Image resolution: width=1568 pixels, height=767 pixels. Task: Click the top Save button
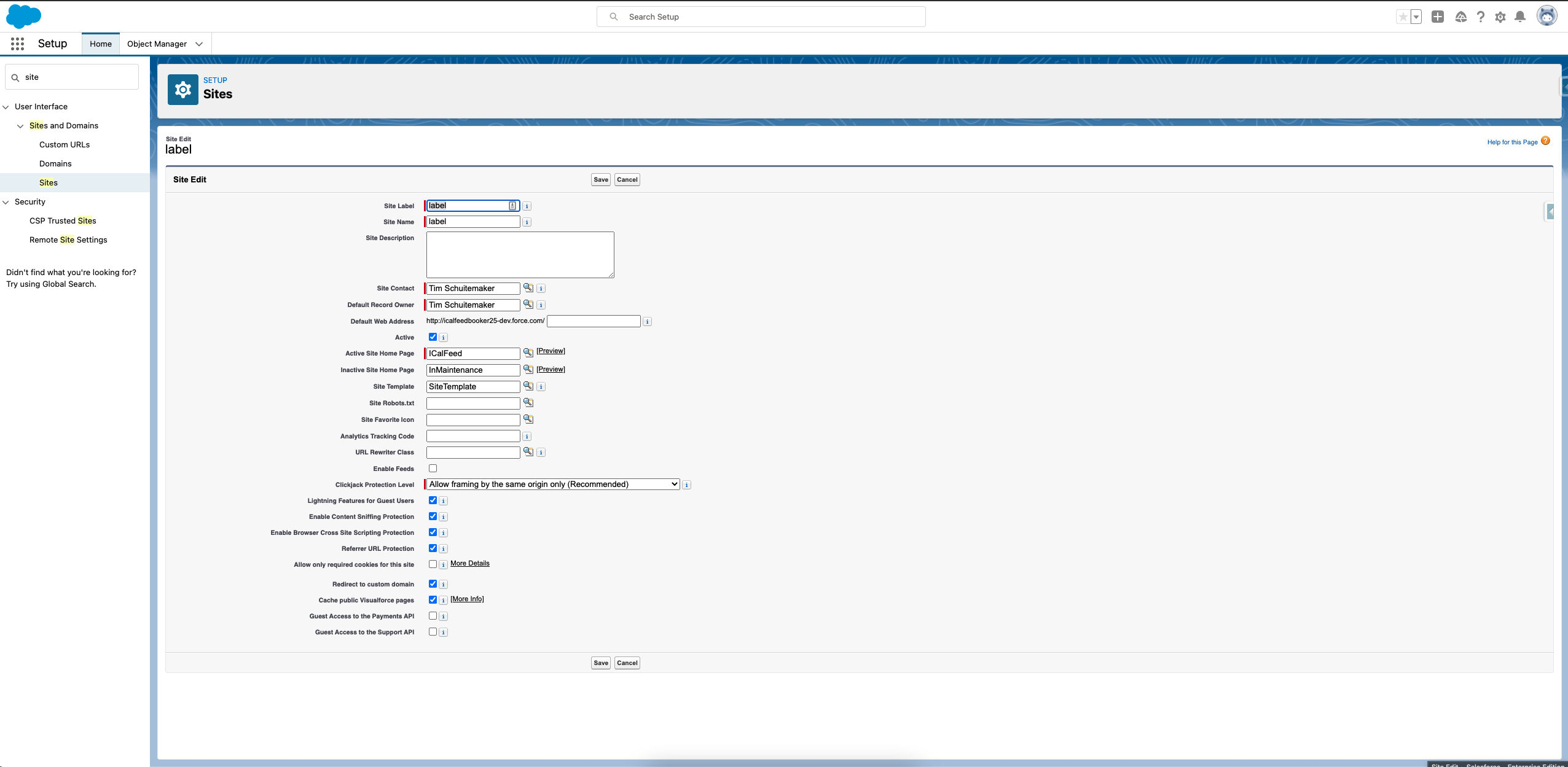tap(600, 180)
